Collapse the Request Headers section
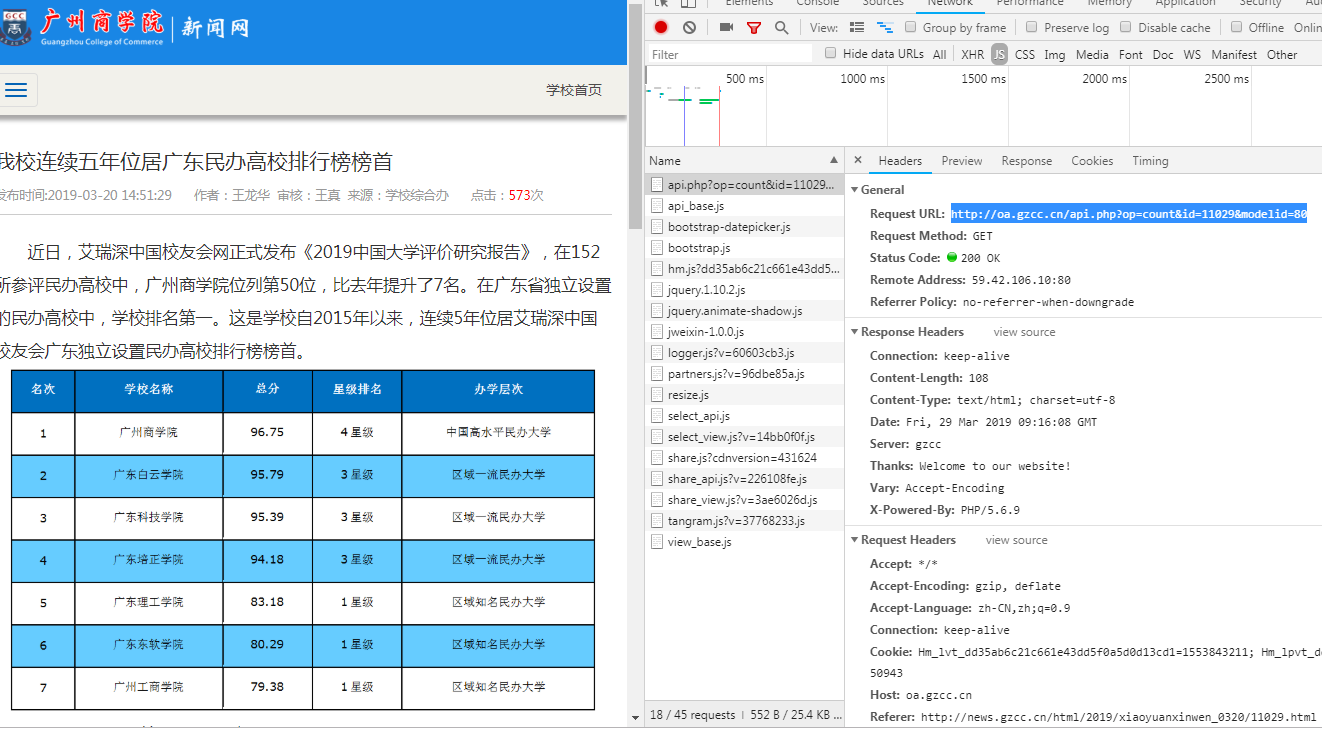Screen dimensions: 1322x733 click(x=855, y=540)
